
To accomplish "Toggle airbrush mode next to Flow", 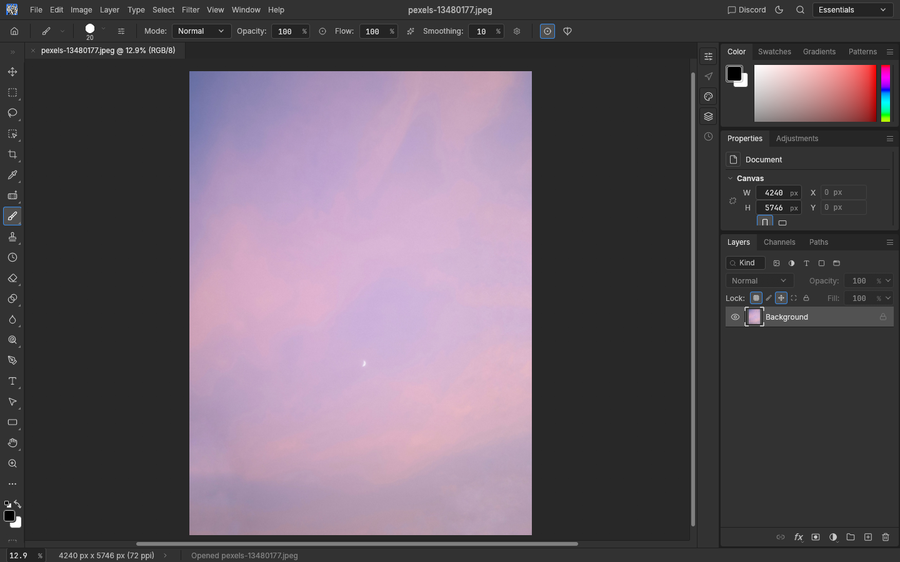I will click(410, 31).
